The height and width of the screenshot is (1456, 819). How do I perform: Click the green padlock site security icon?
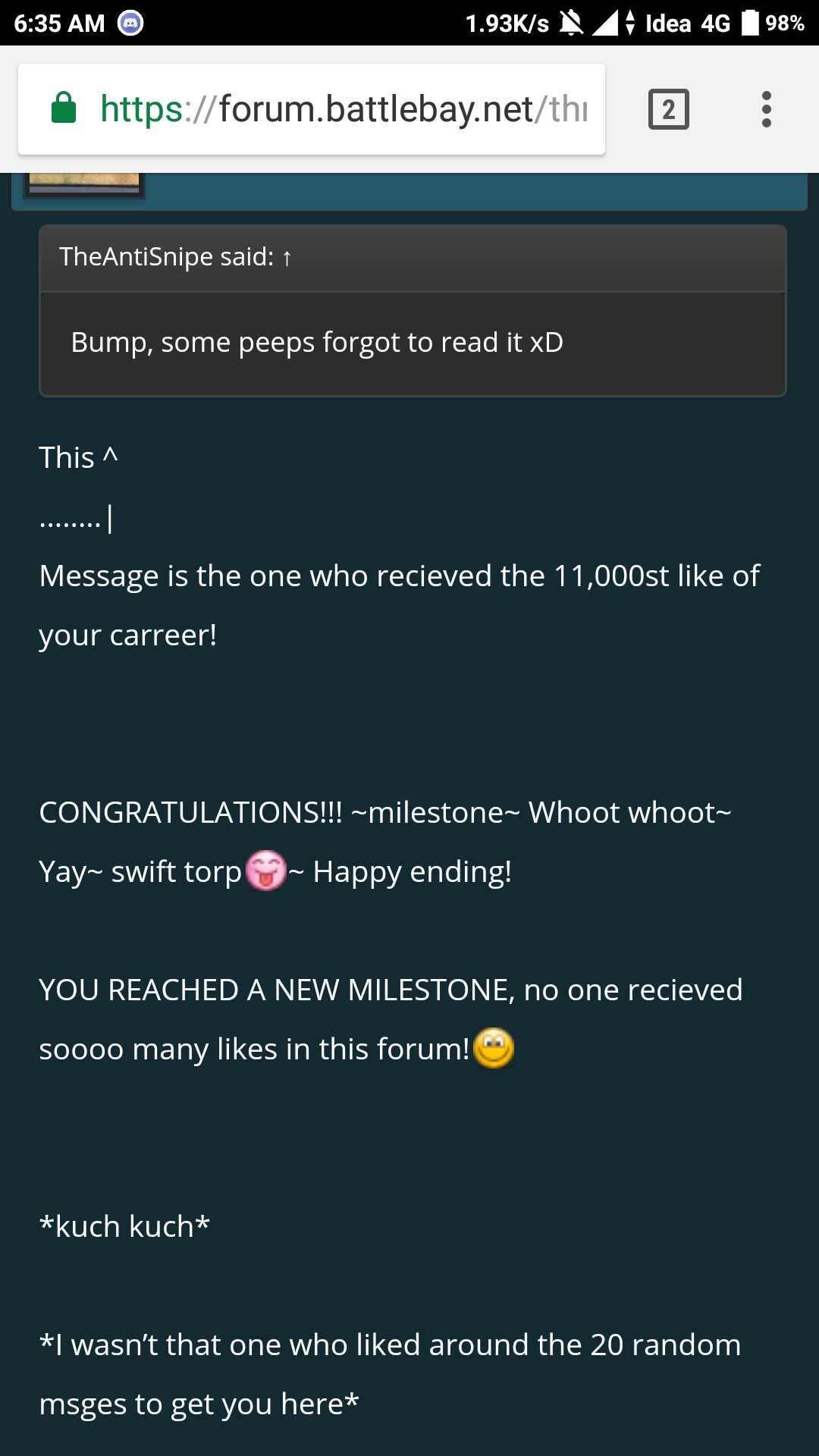click(64, 108)
